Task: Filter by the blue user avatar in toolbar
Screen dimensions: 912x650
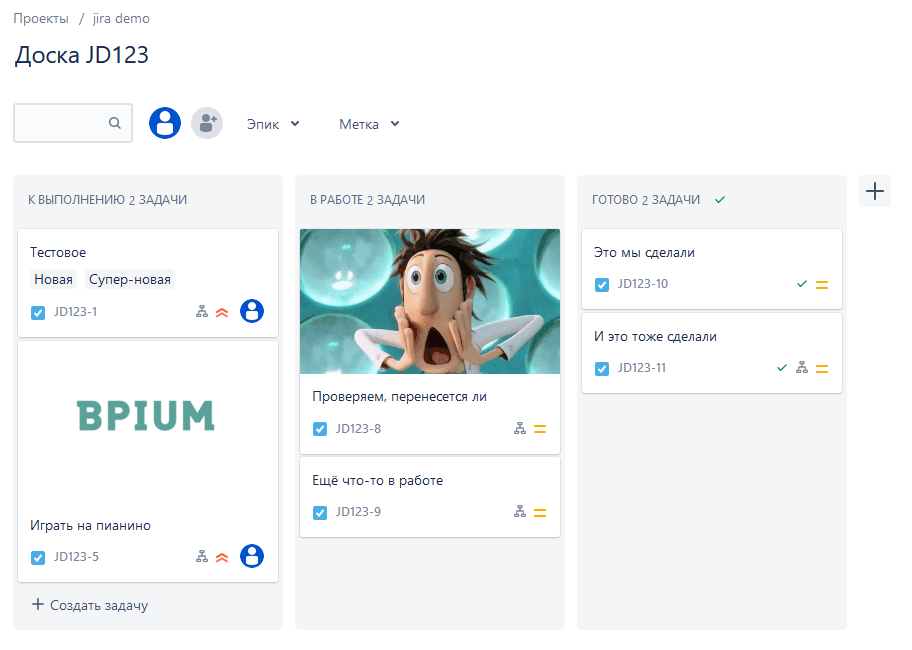Action: pyautogui.click(x=165, y=123)
